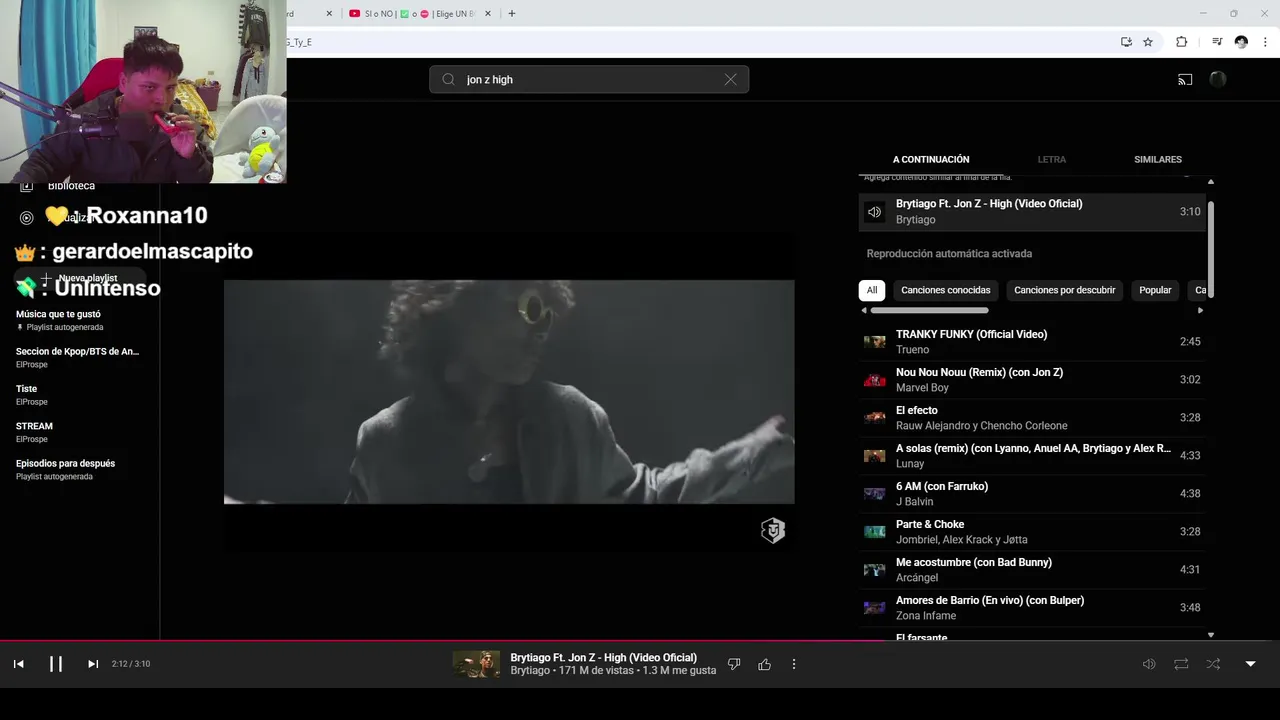Click the search box containing 'jon z high'

(589, 80)
